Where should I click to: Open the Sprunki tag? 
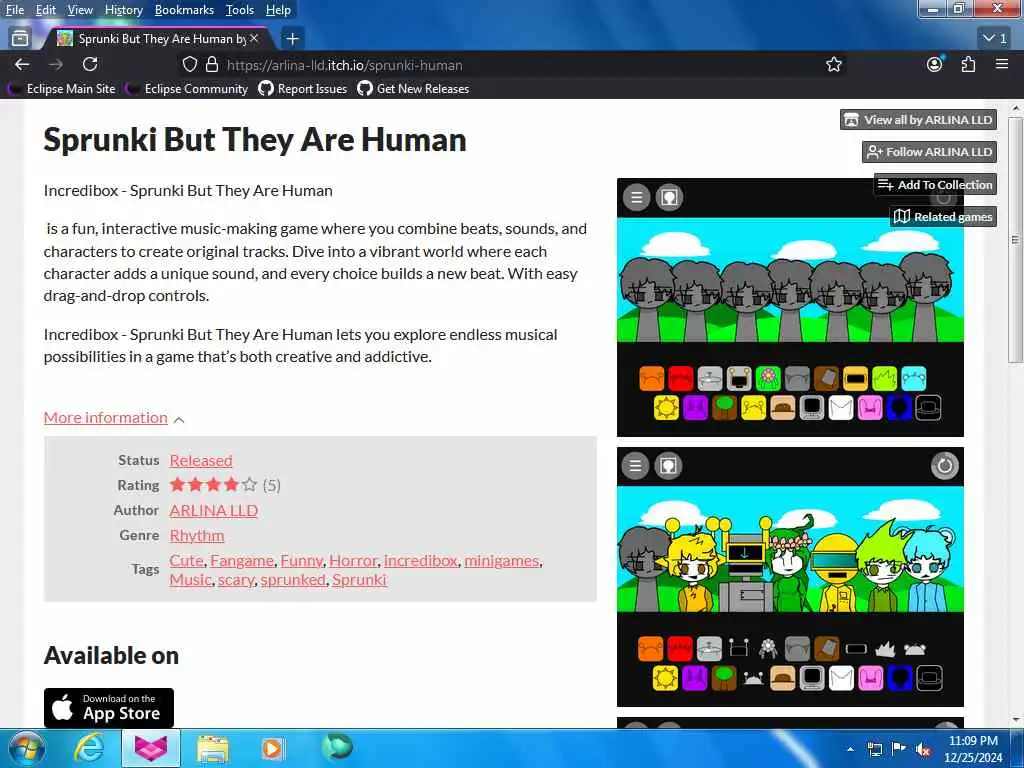pyautogui.click(x=359, y=580)
